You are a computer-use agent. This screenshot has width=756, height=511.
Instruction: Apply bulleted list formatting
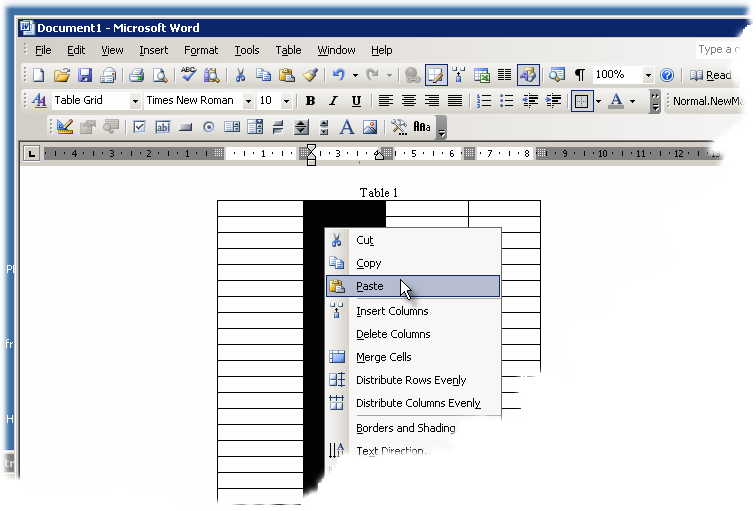pyautogui.click(x=507, y=101)
